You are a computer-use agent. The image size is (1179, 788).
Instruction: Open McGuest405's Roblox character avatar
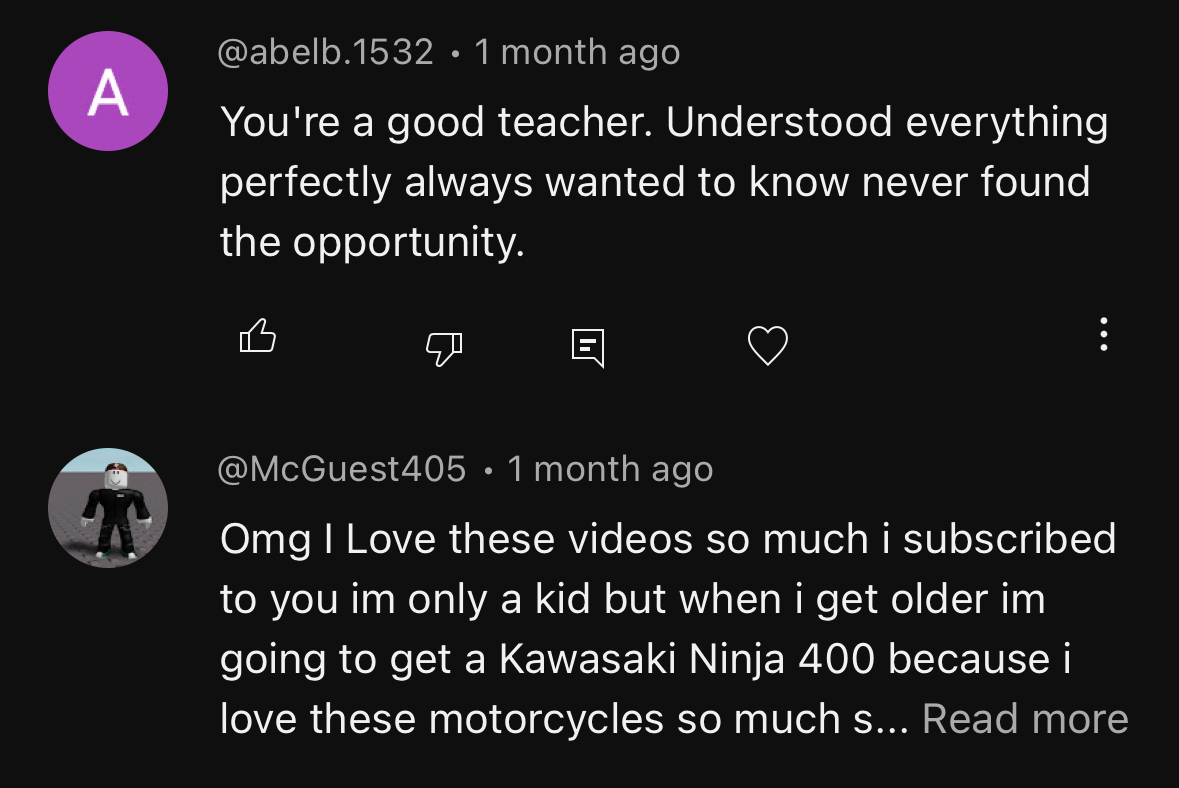click(x=108, y=508)
